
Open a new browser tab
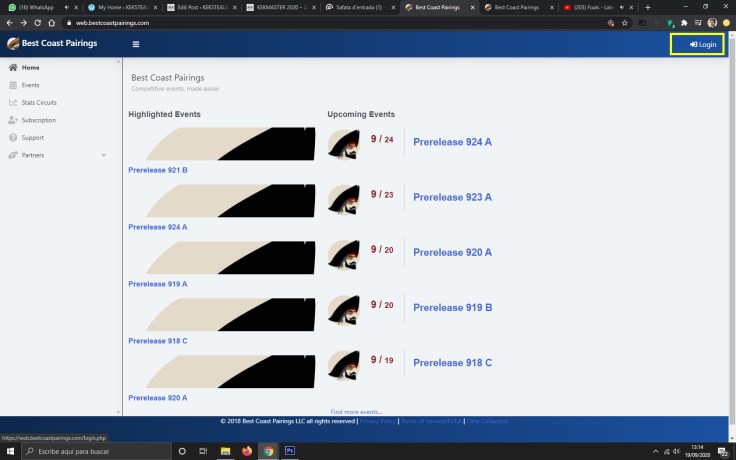pos(648,7)
